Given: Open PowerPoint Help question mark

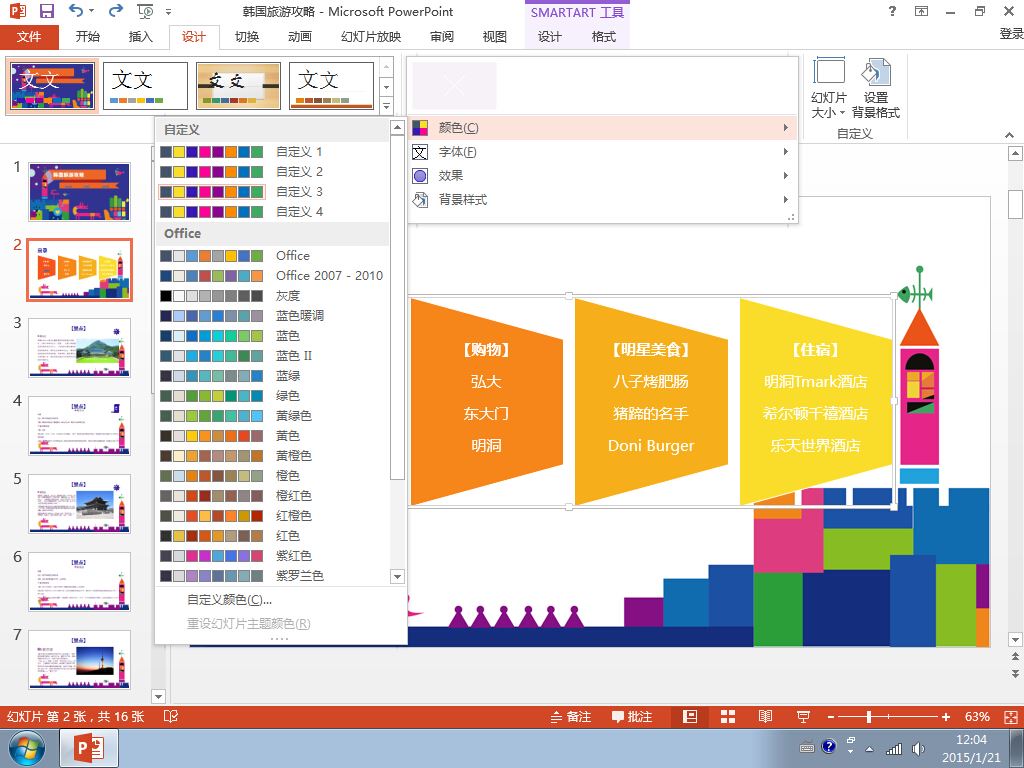Looking at the screenshot, I should click(x=892, y=11).
